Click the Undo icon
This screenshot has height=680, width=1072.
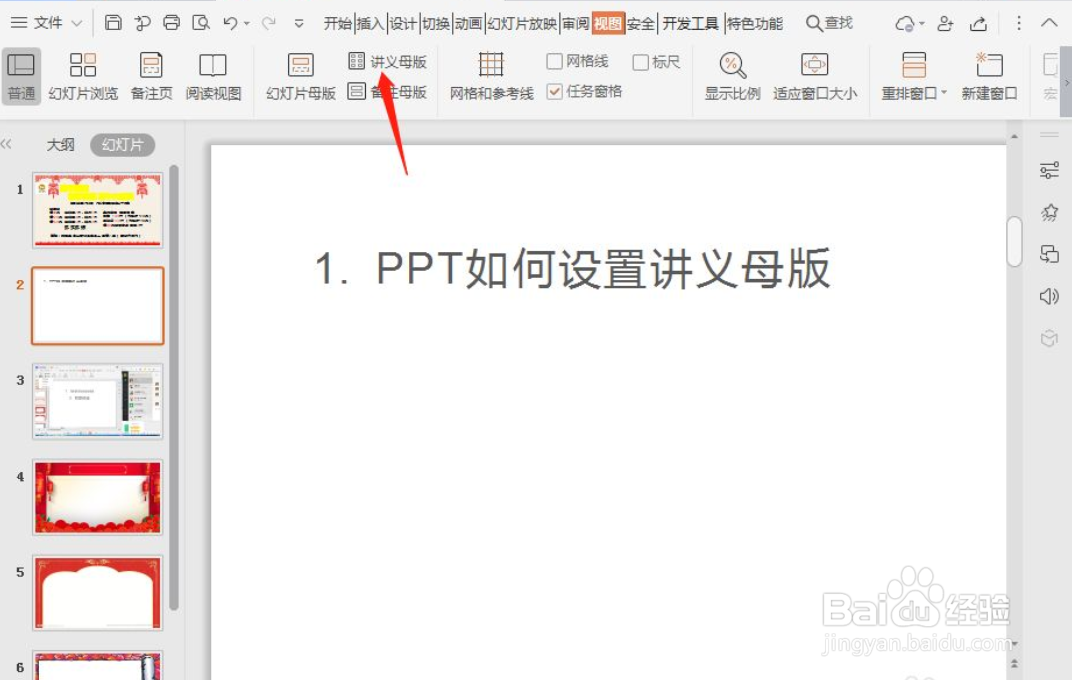230,23
